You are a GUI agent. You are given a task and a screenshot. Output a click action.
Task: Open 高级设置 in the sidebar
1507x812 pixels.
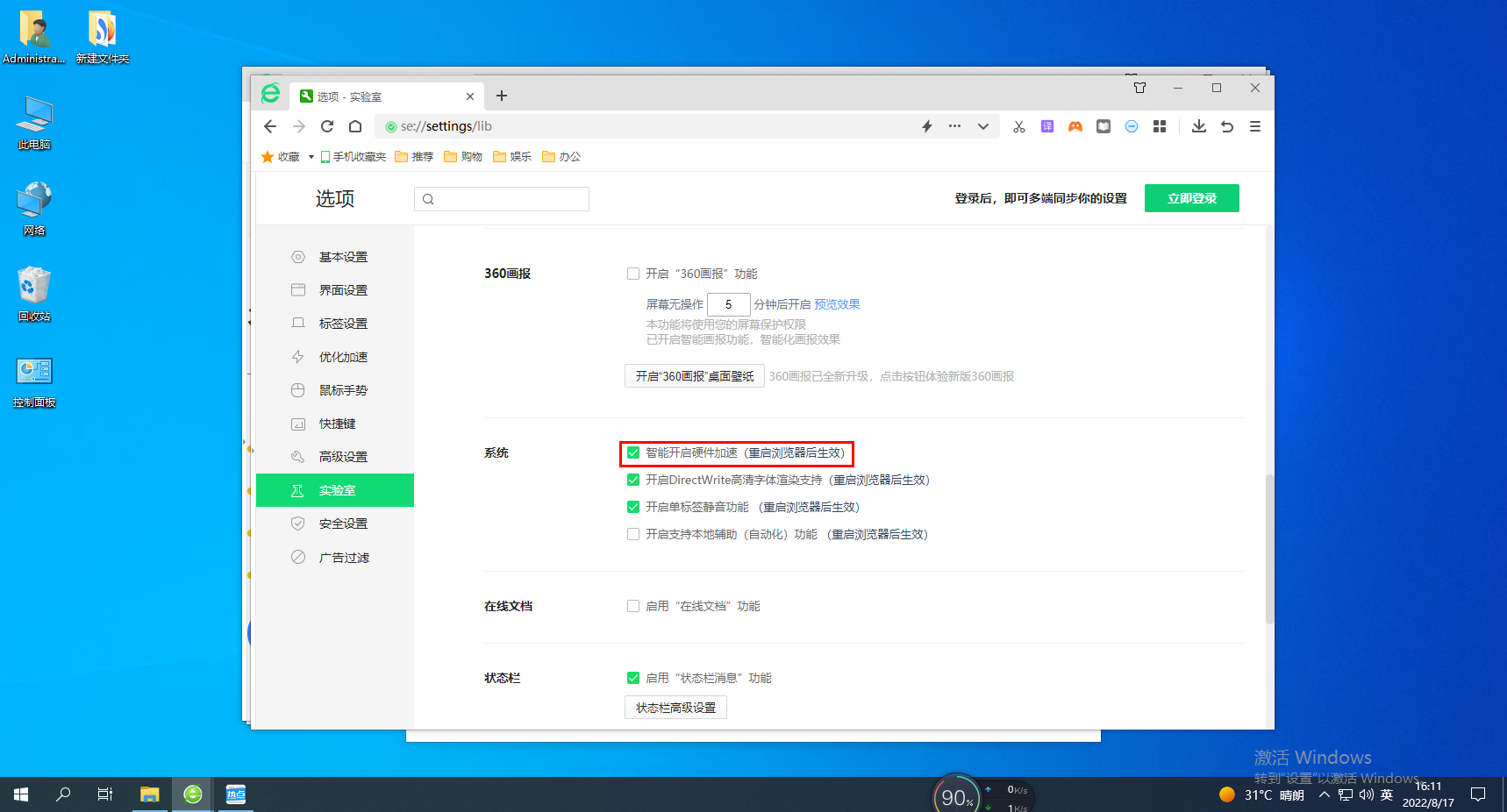tap(335, 457)
